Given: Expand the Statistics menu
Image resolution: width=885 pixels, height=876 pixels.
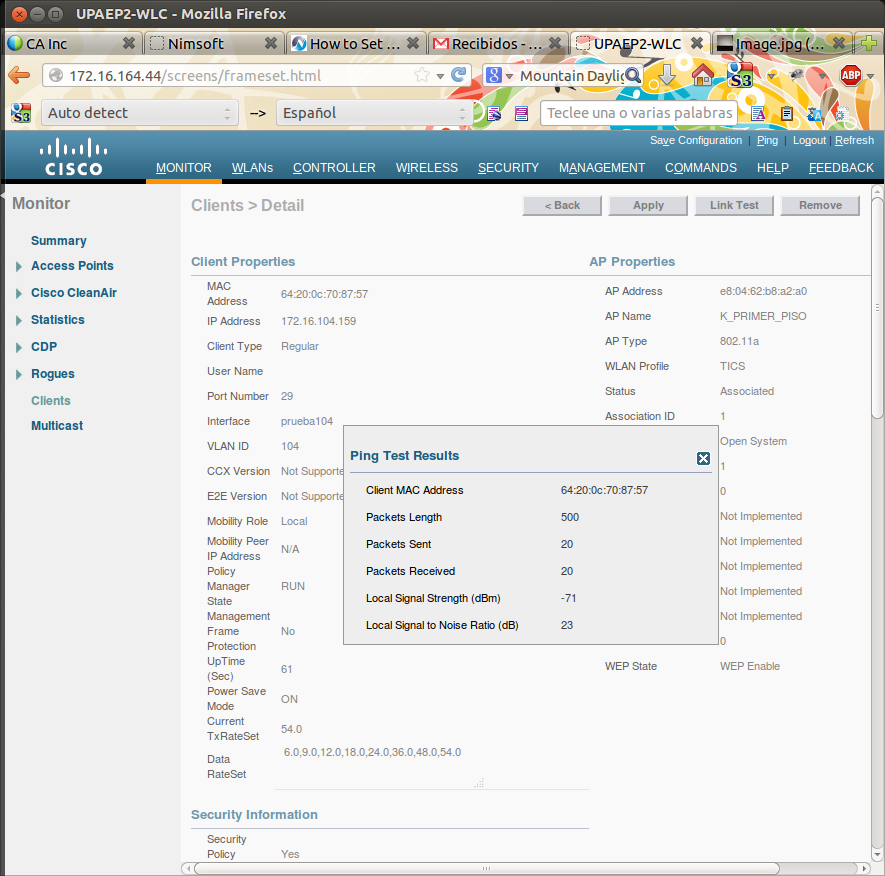Looking at the screenshot, I should (19, 321).
